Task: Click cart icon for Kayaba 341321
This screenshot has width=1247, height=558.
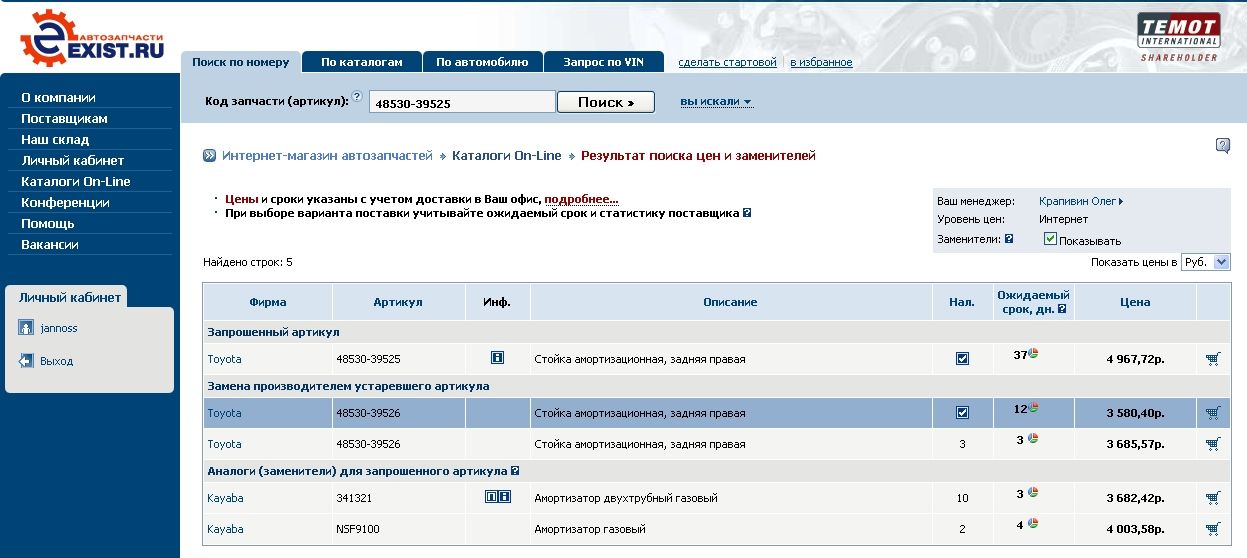Action: [1213, 498]
